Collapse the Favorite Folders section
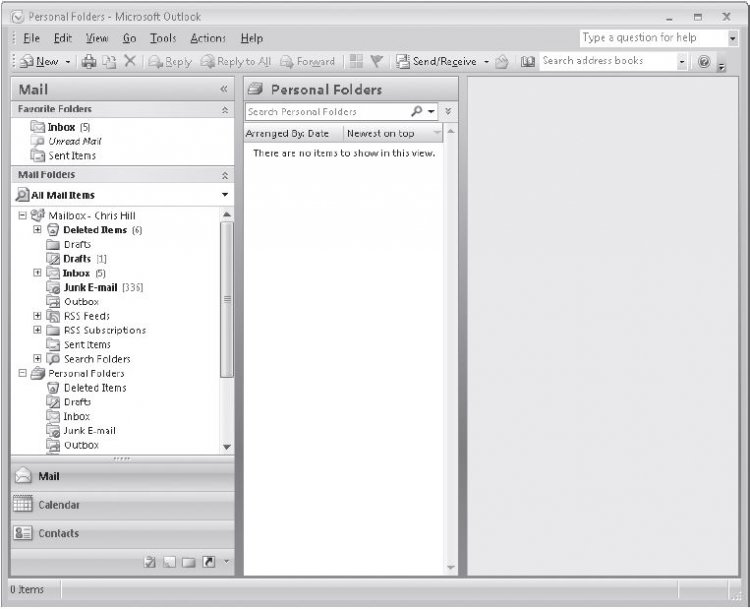This screenshot has height=610, width=750. pyautogui.click(x=225, y=110)
